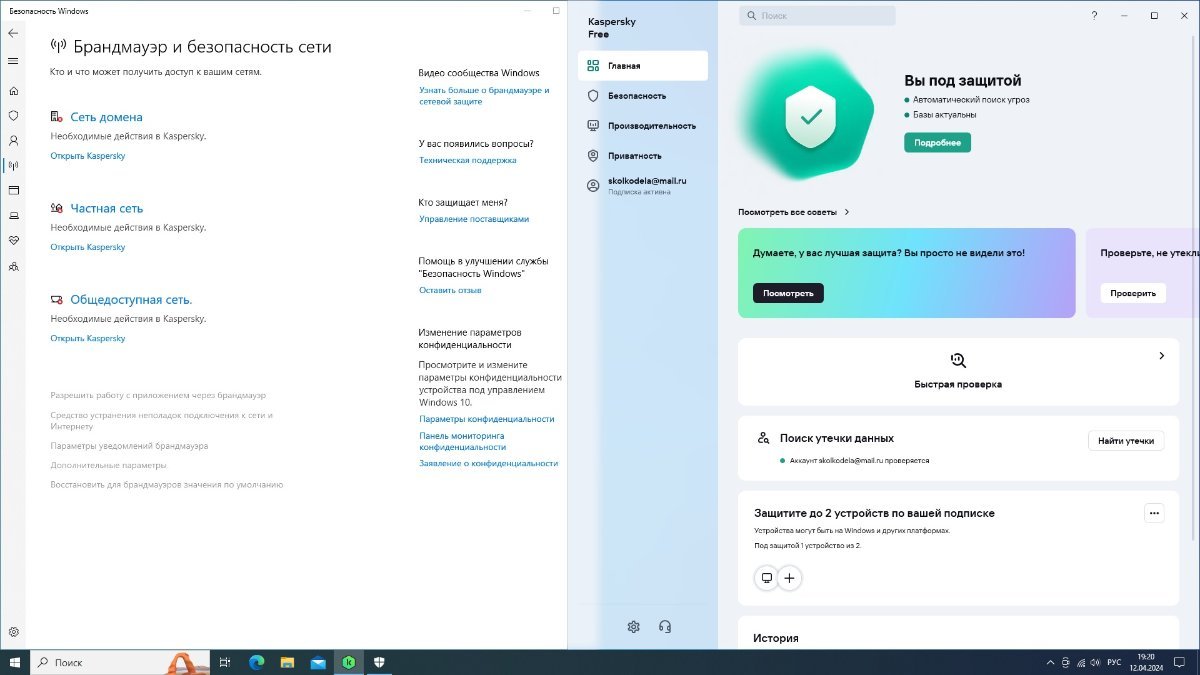The image size is (1200, 675).
Task: Select Firewall & network protection sidebar icon
Action: pos(13,166)
